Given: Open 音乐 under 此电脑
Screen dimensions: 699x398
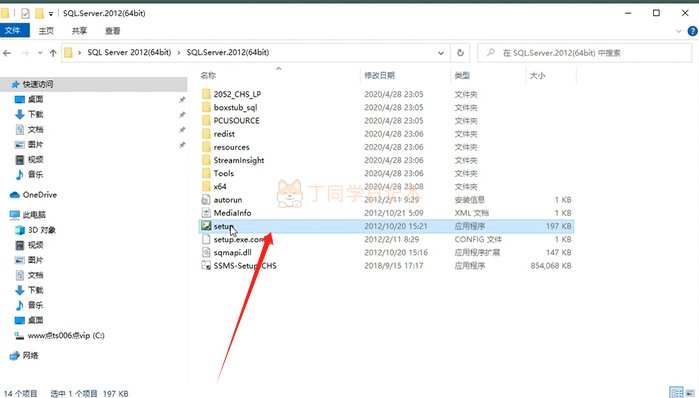Looking at the screenshot, I should pyautogui.click(x=36, y=305).
